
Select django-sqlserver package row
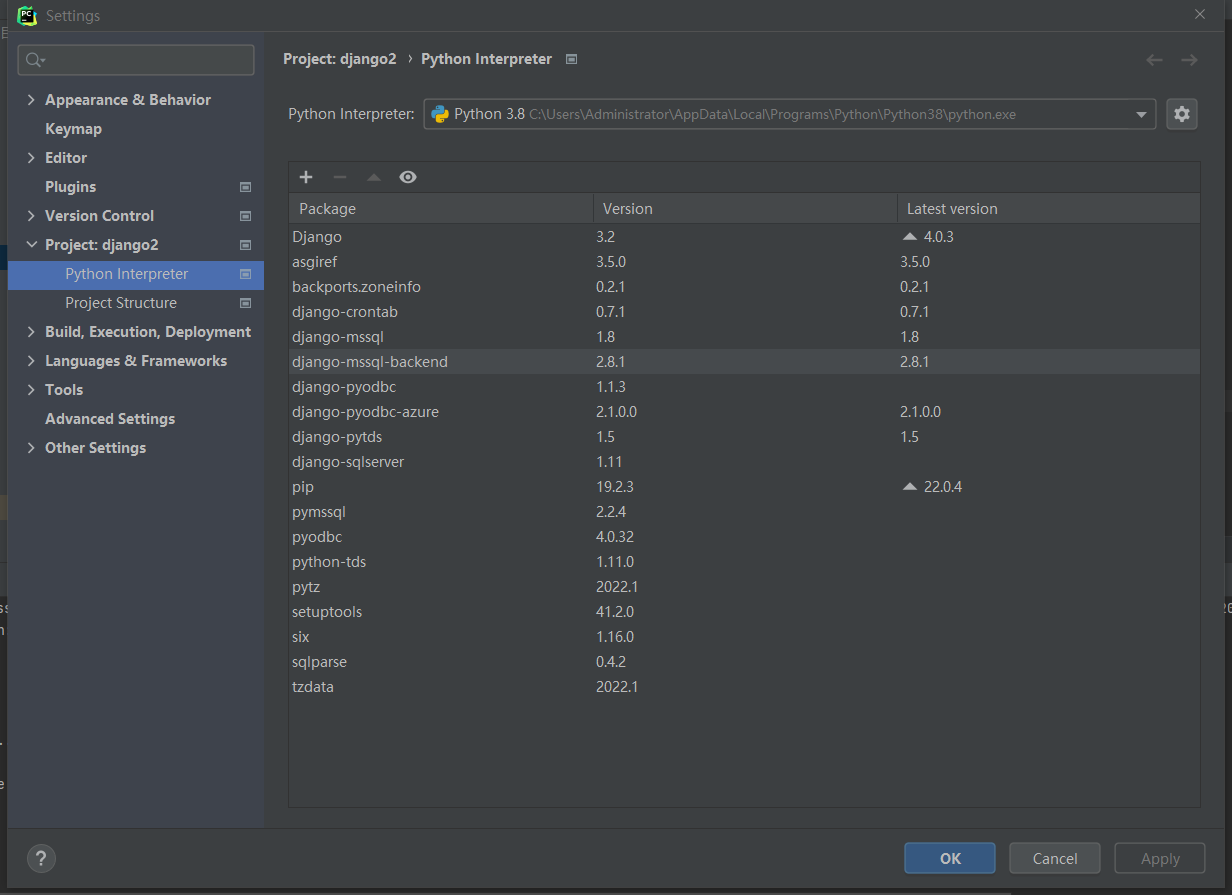[744, 462]
